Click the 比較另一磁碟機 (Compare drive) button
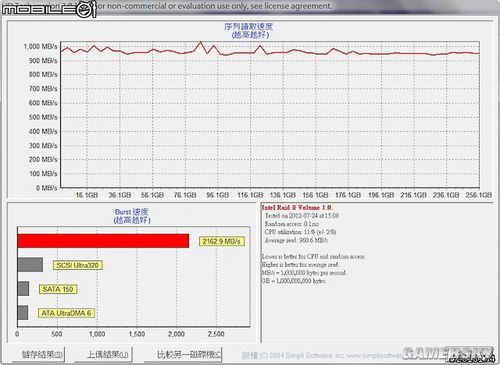Screen dimensions: 500x365 (183, 354)
